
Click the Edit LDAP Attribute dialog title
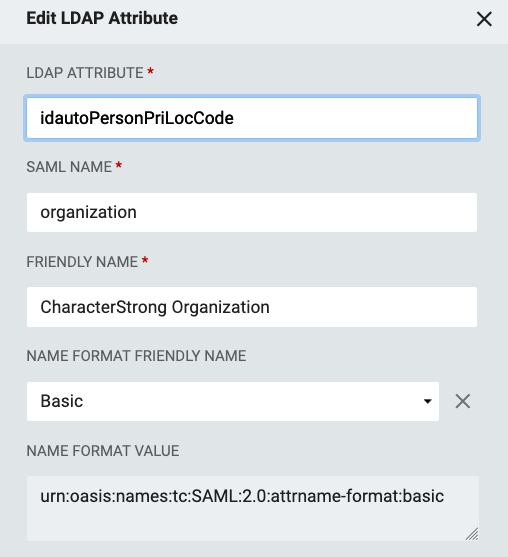point(102,18)
